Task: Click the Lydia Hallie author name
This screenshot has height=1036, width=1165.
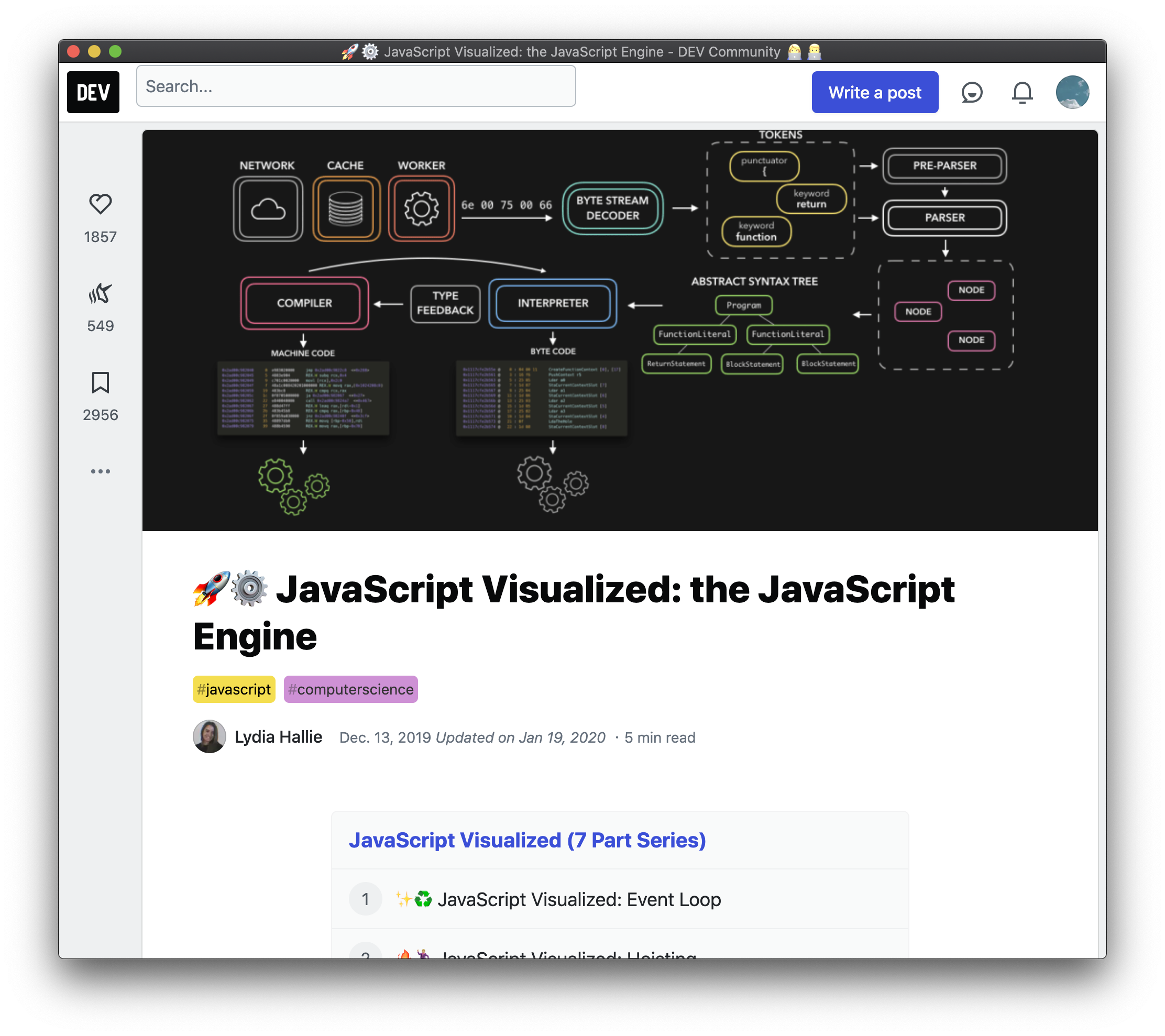Action: pos(278,737)
